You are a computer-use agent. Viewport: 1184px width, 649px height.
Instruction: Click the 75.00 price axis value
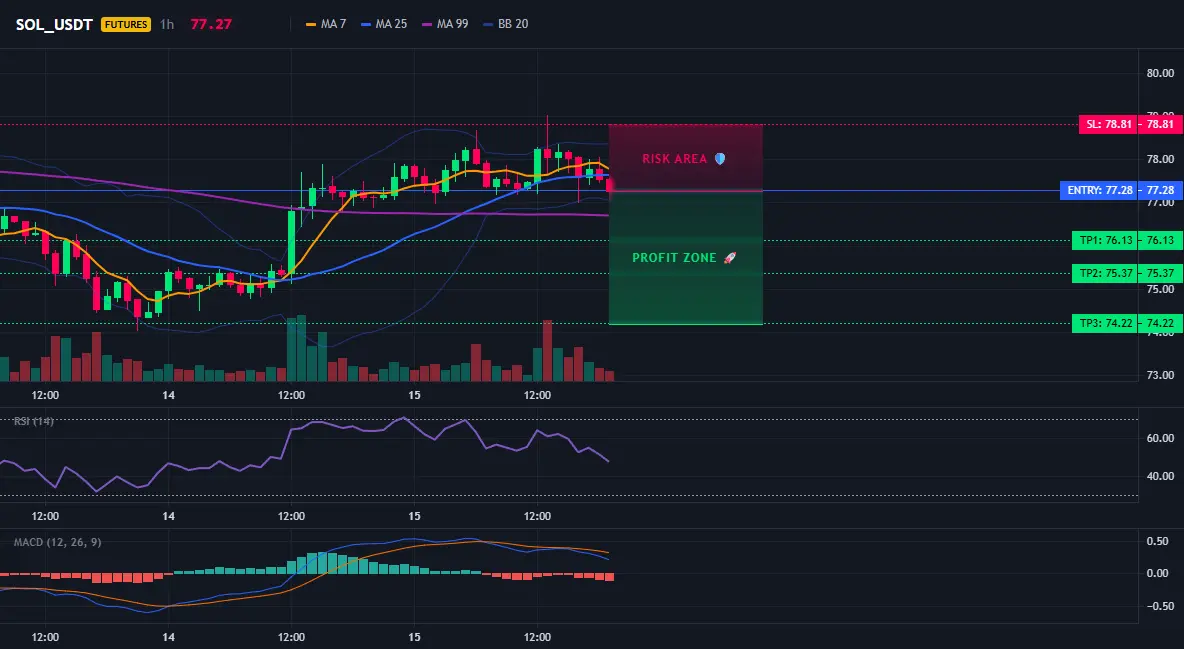[x=1160, y=289]
